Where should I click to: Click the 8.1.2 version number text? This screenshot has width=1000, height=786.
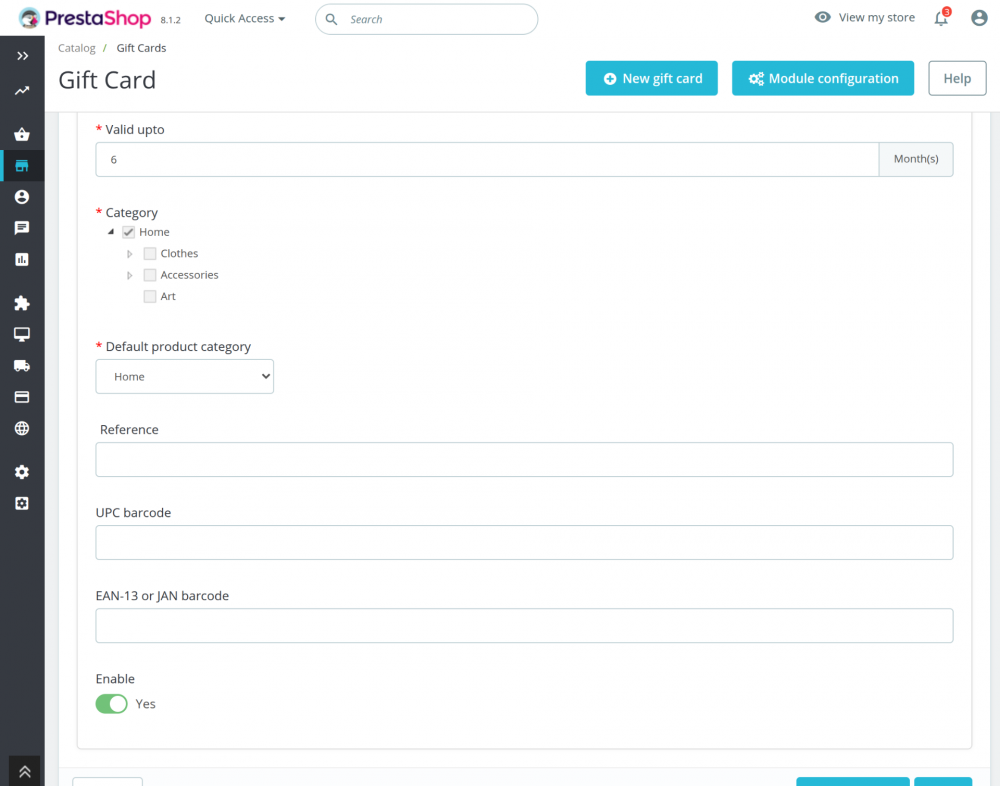170,20
